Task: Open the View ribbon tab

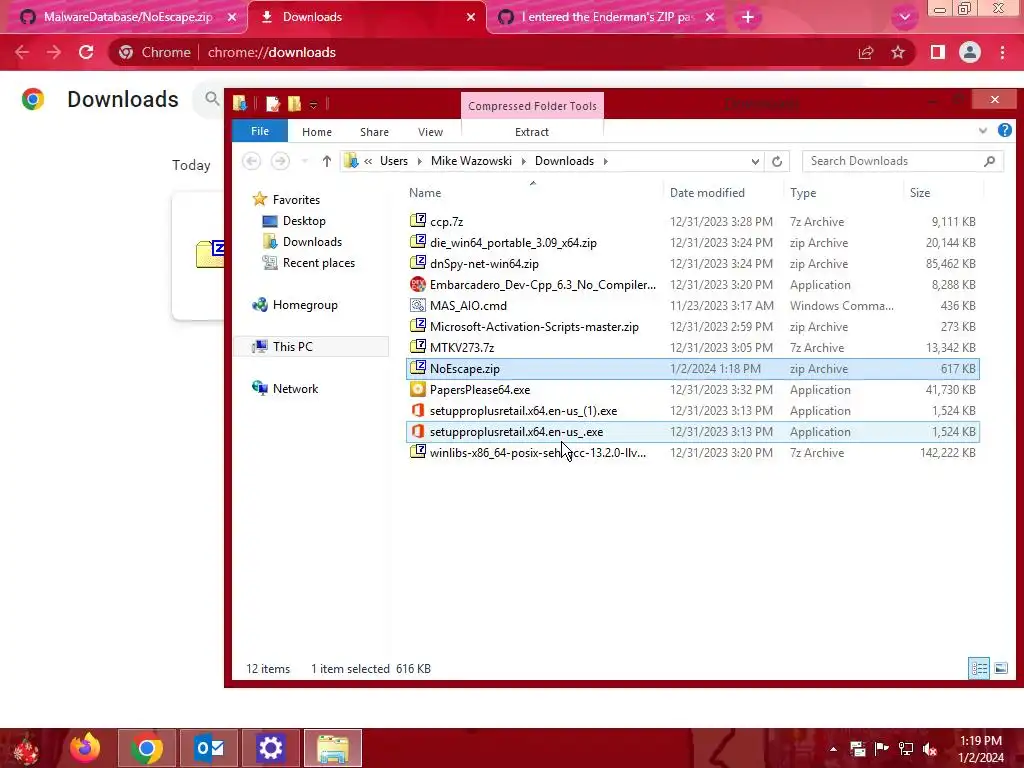Action: click(430, 132)
